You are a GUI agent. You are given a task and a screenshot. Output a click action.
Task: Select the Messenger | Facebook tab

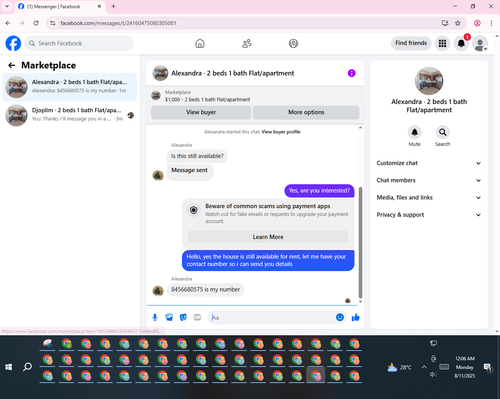(x=60, y=7)
